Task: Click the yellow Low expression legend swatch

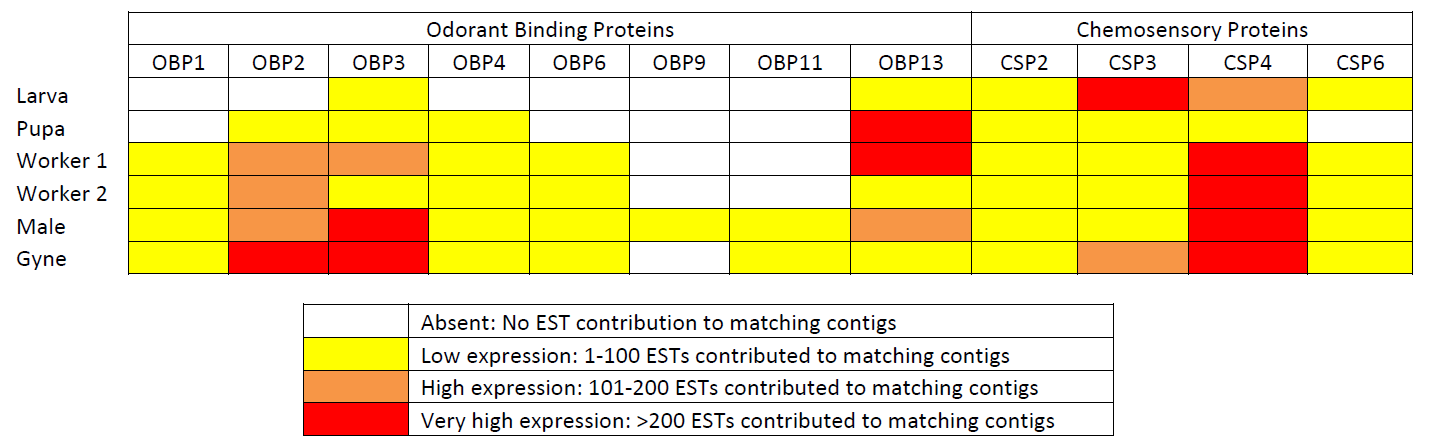Action: pyautogui.click(x=356, y=354)
